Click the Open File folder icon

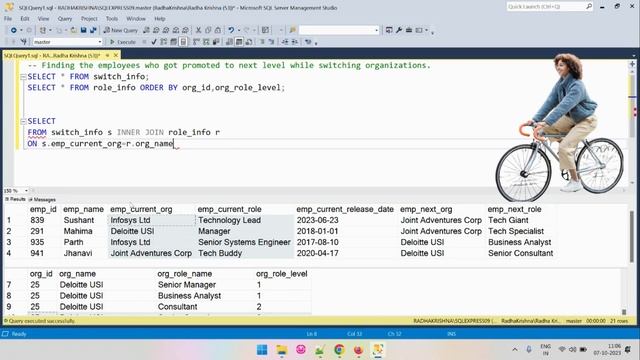(73, 30)
